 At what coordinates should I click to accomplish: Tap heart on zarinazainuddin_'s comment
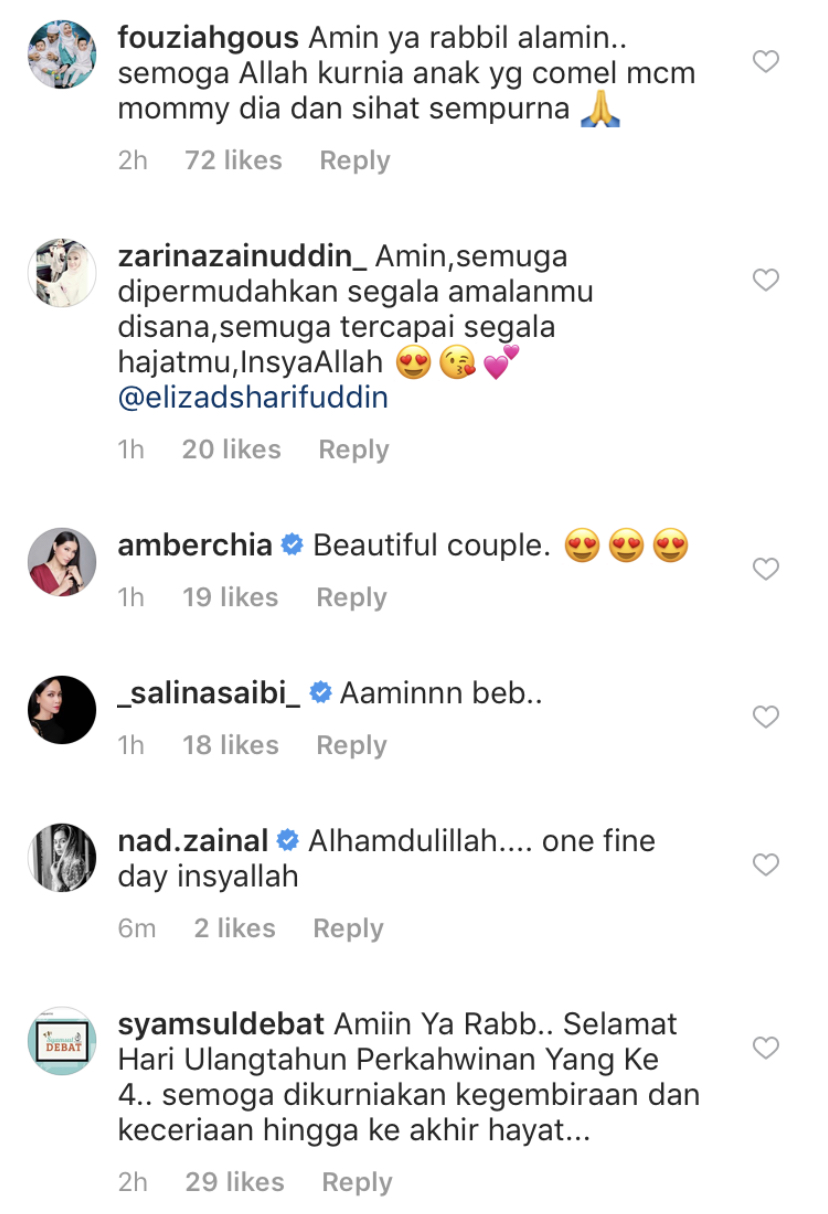point(765,281)
